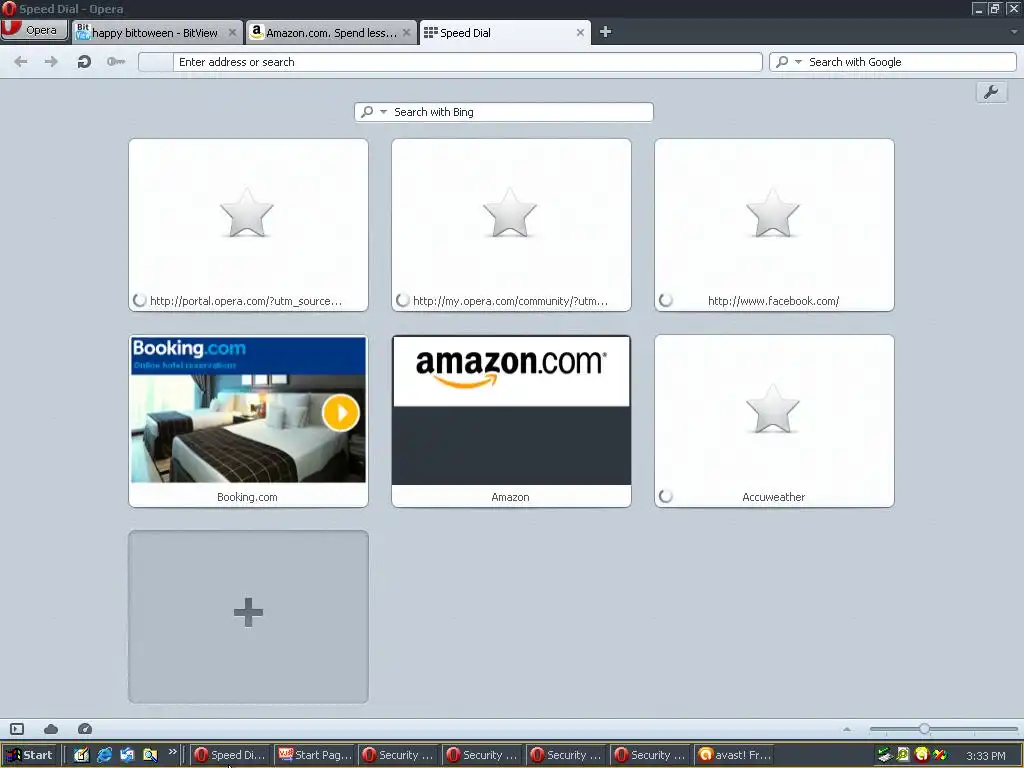Screen dimensions: 1024x768
Task: Open the Booking.com speed dial tile
Action: [248, 421]
